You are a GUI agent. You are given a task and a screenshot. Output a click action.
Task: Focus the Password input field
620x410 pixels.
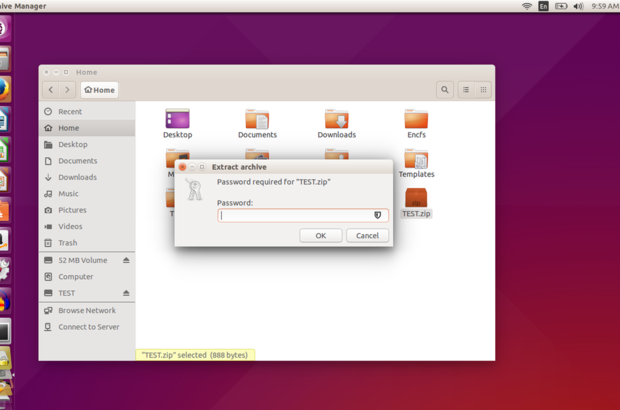[x=295, y=215]
